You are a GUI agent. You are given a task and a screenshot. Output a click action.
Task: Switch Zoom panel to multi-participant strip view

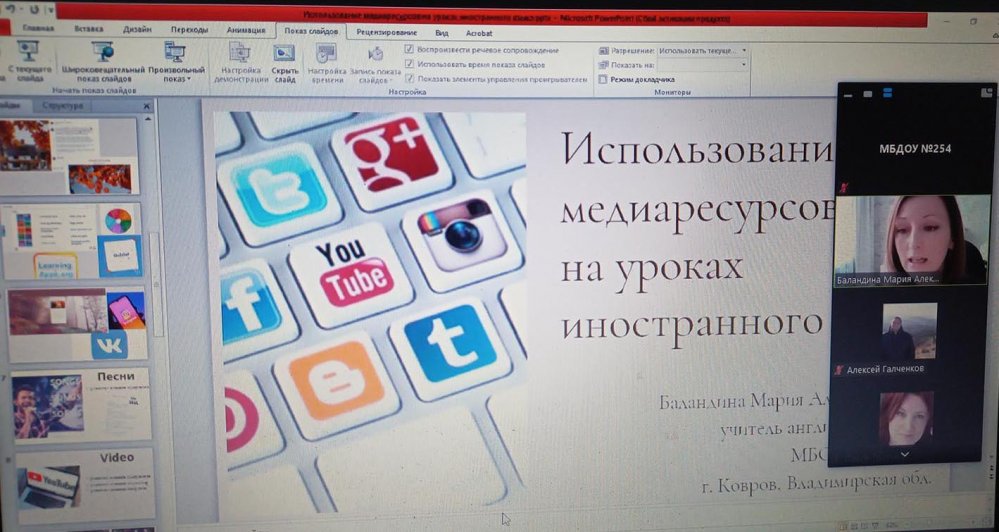888,93
